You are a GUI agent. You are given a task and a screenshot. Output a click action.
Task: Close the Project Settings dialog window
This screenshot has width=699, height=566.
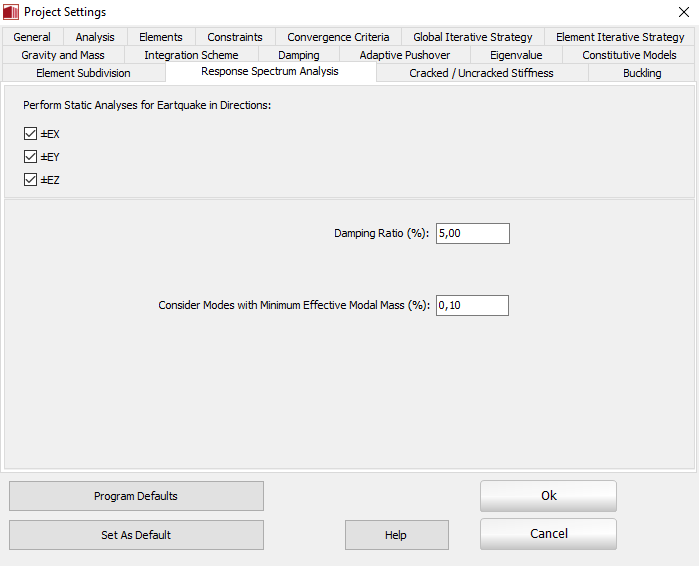[x=683, y=12]
